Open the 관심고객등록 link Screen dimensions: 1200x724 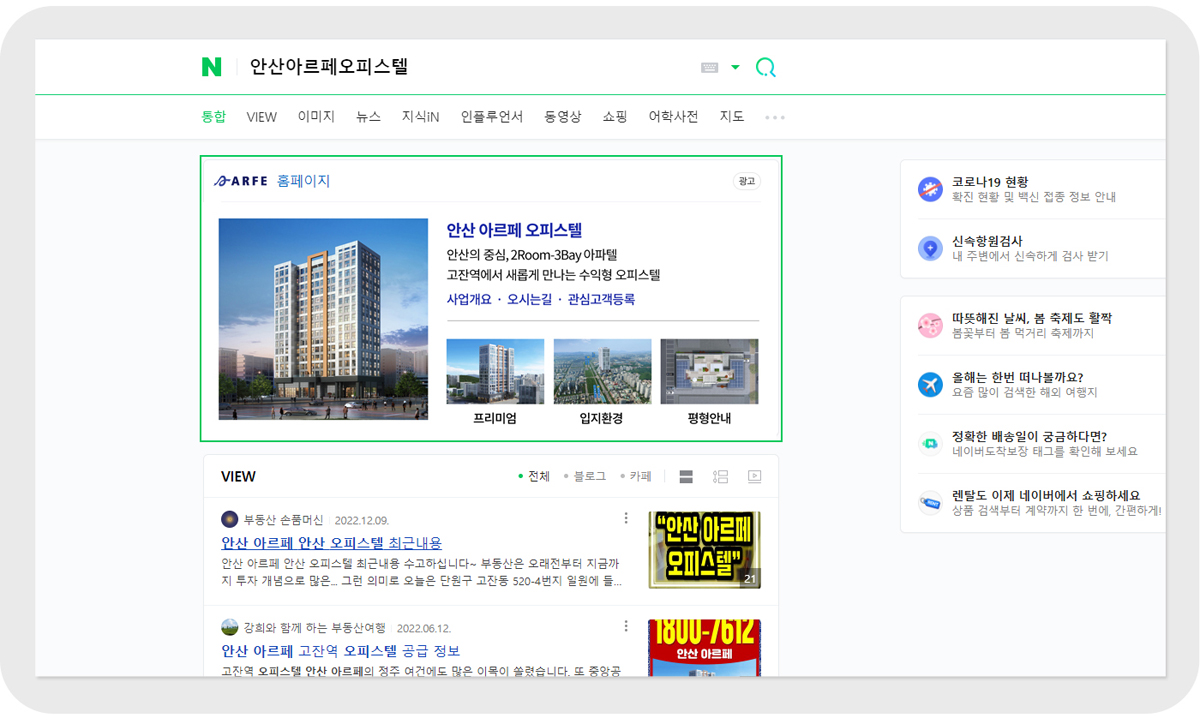tap(601, 299)
